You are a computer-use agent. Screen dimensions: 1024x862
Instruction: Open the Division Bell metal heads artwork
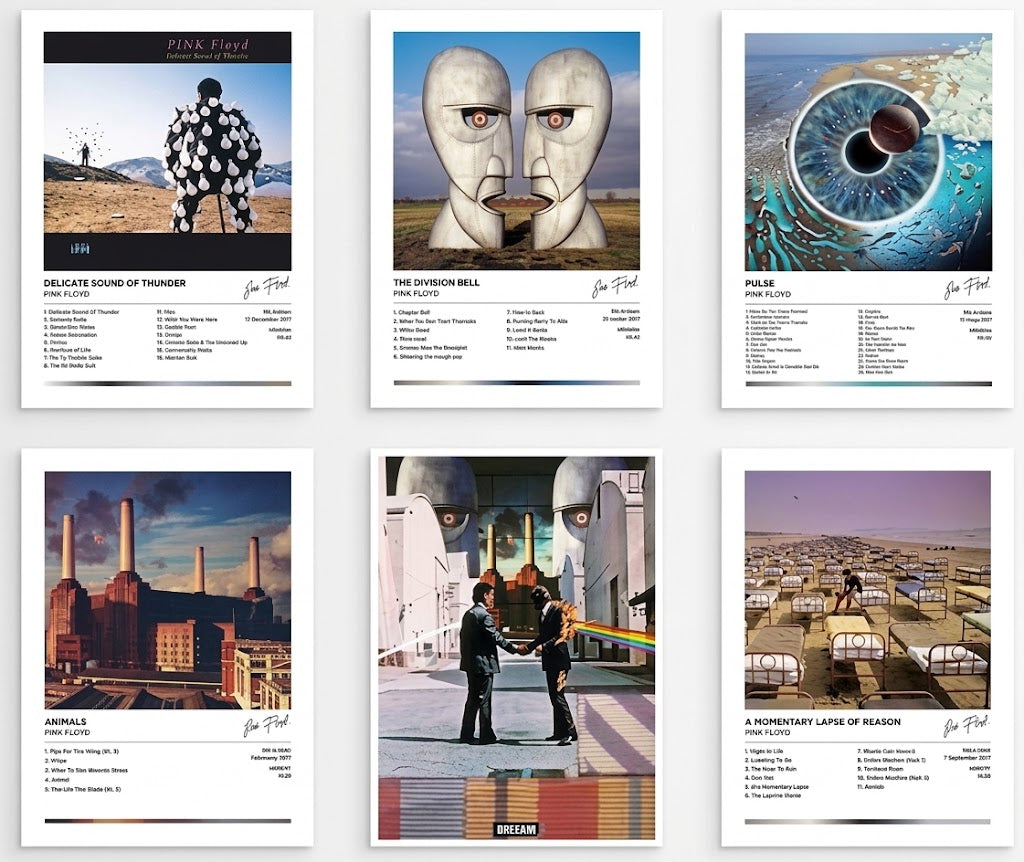(x=517, y=151)
